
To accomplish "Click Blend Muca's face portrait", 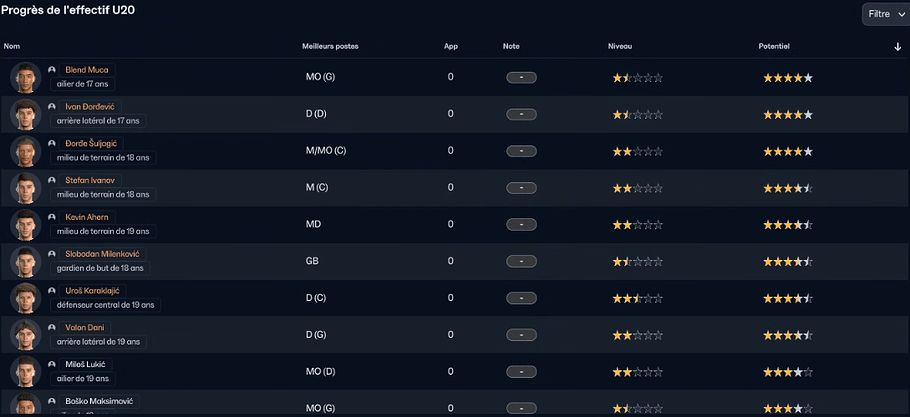I will [26, 77].
